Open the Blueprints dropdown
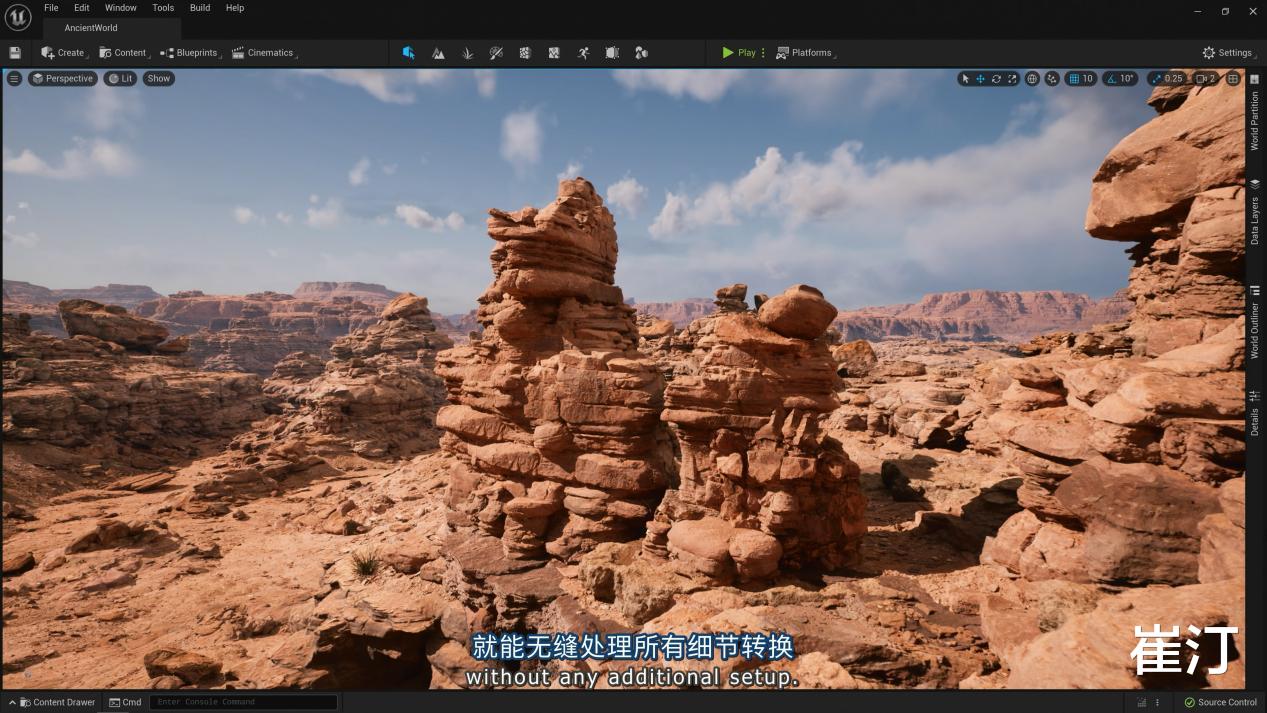The height and width of the screenshot is (713, 1267). pyautogui.click(x=190, y=53)
